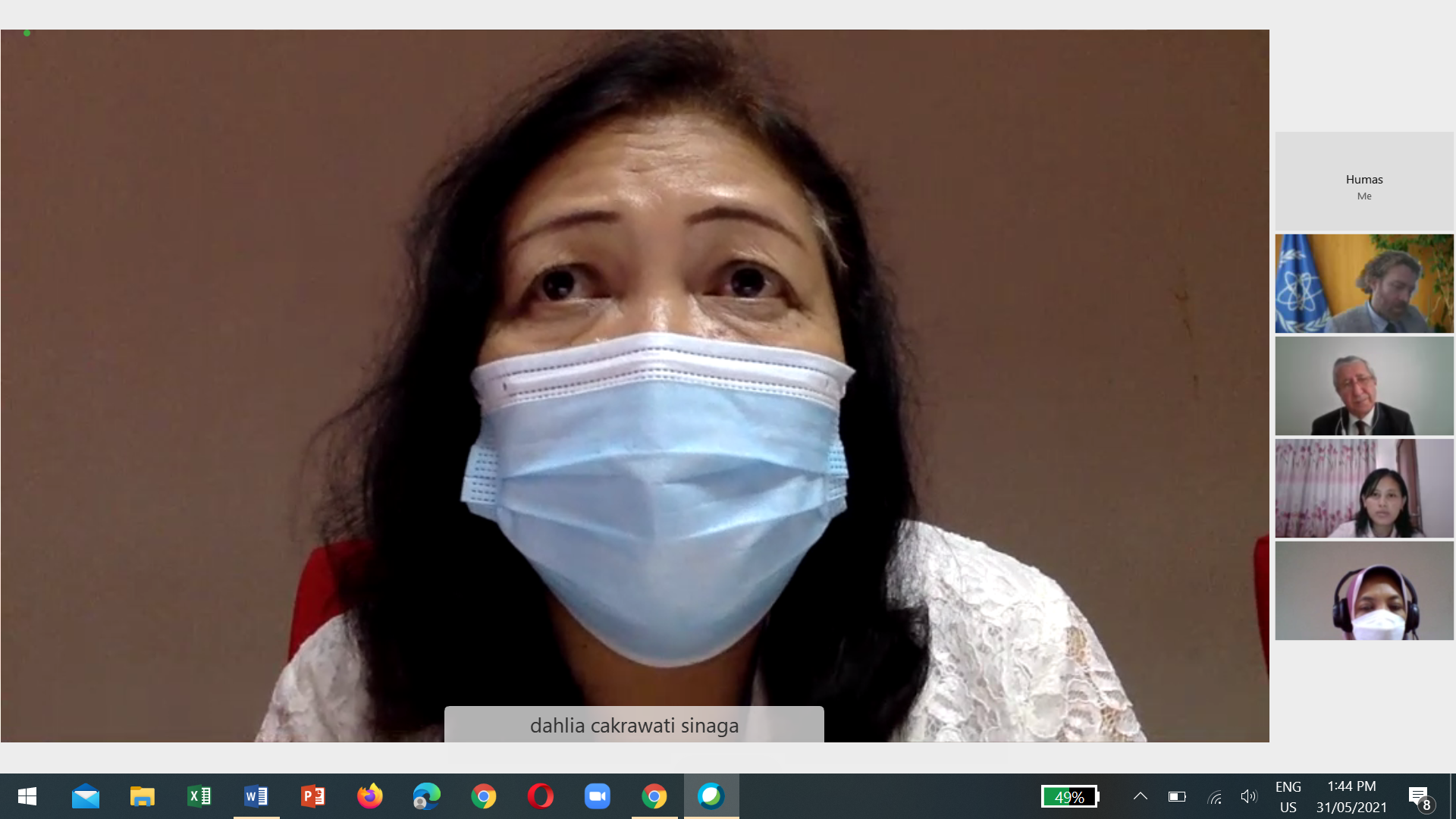Open the battery status tray icon
Viewport: 1456px width, 819px height.
(x=1177, y=796)
